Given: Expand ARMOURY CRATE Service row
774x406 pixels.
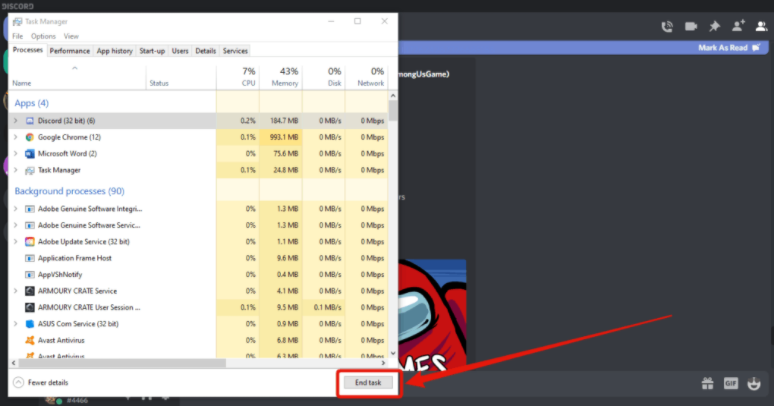Looking at the screenshot, I should tap(15, 291).
